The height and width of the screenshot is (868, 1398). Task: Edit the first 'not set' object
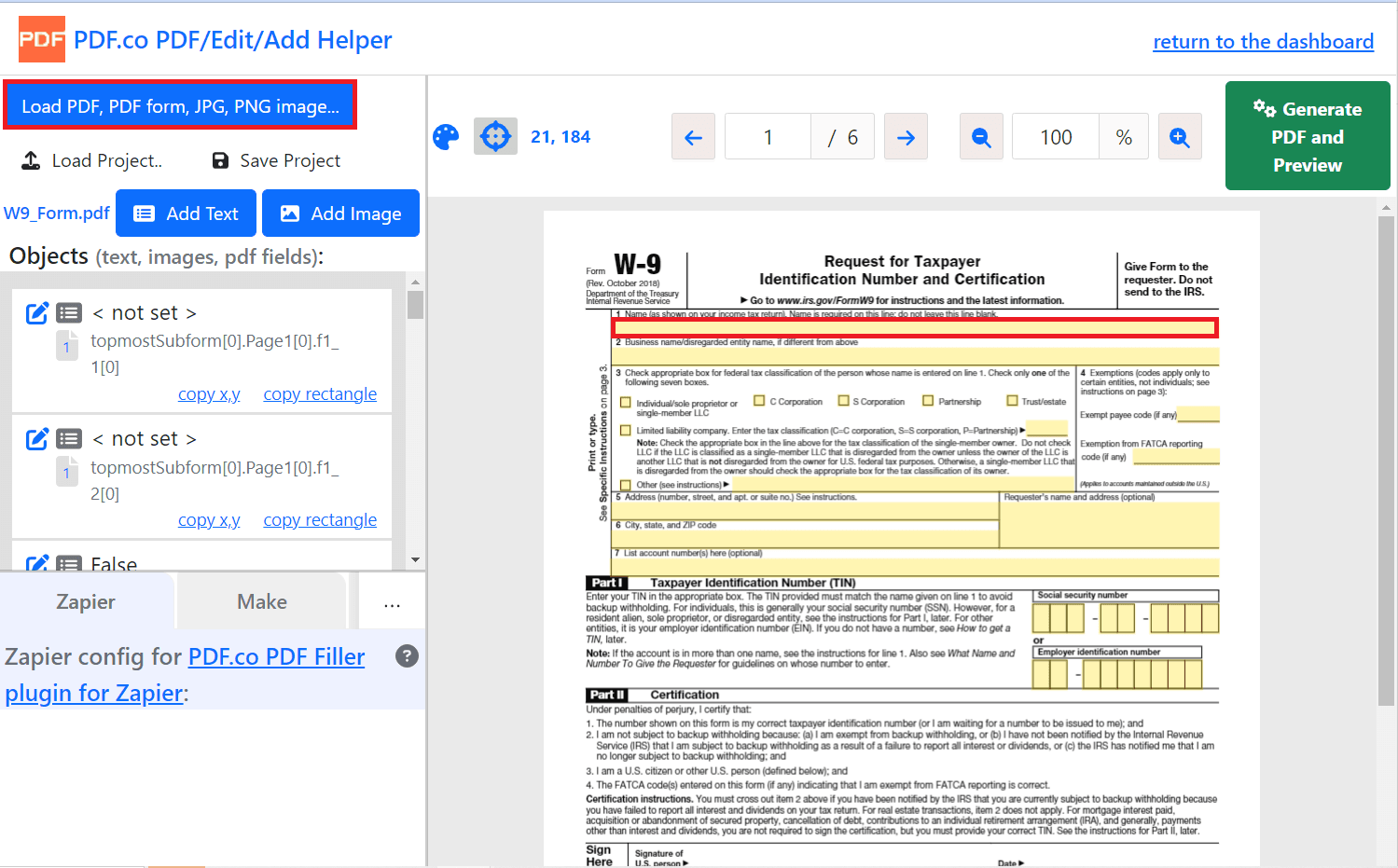click(x=37, y=313)
